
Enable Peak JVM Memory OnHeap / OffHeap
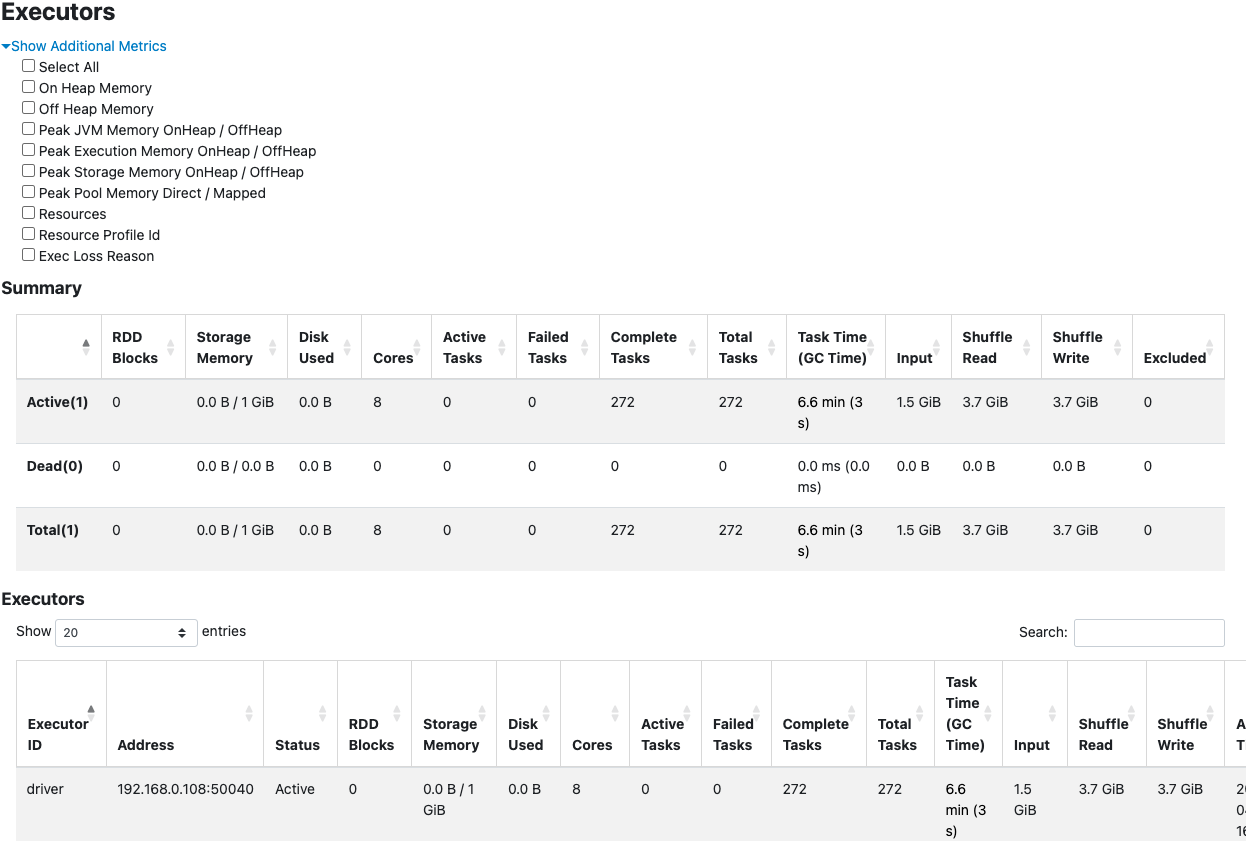click(29, 129)
